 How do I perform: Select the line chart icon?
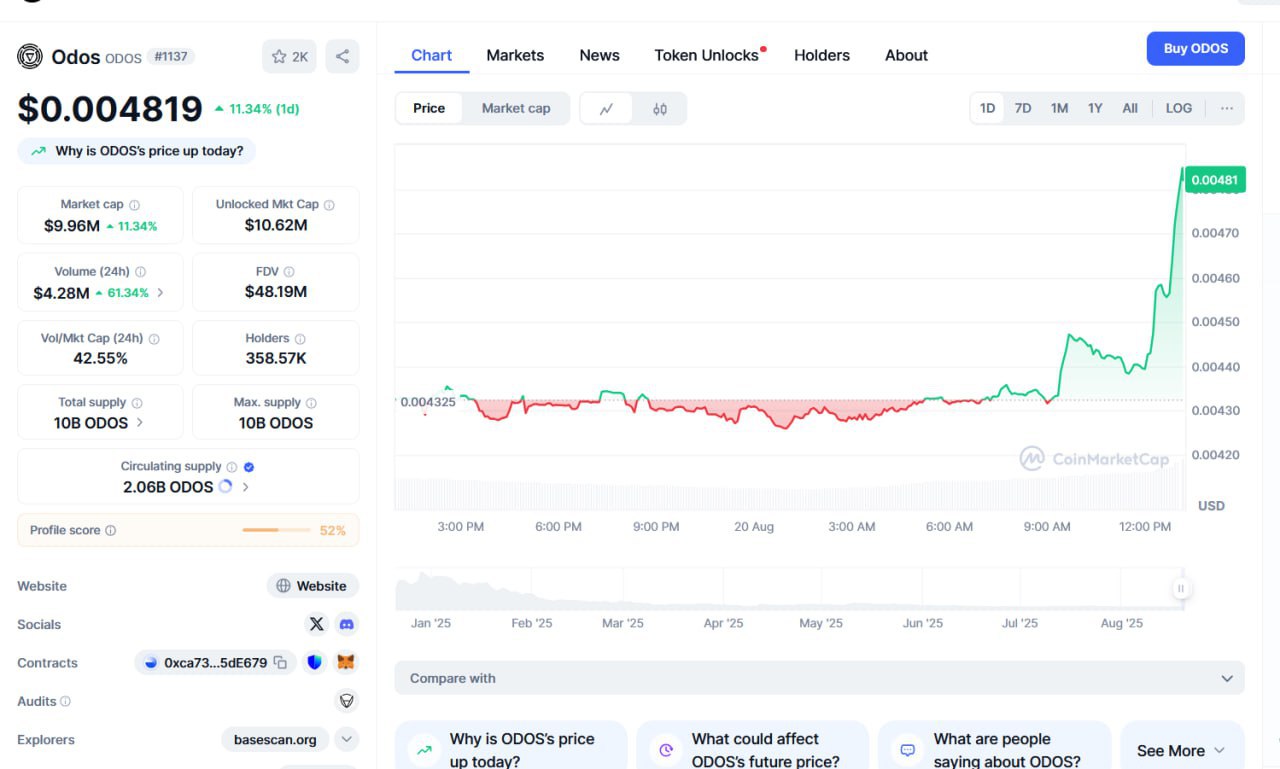(x=606, y=109)
